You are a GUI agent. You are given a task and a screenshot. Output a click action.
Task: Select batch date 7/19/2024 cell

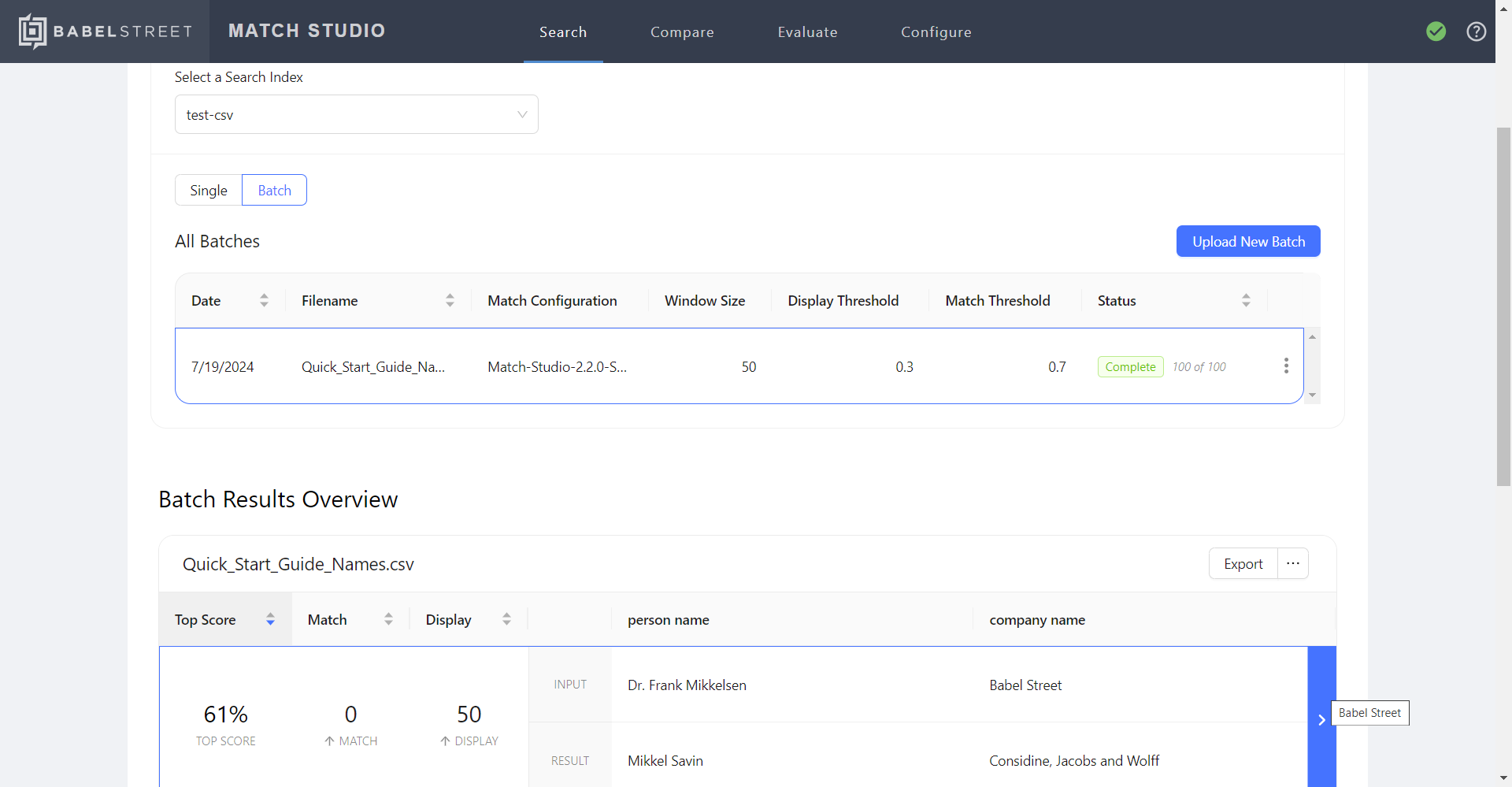point(223,366)
